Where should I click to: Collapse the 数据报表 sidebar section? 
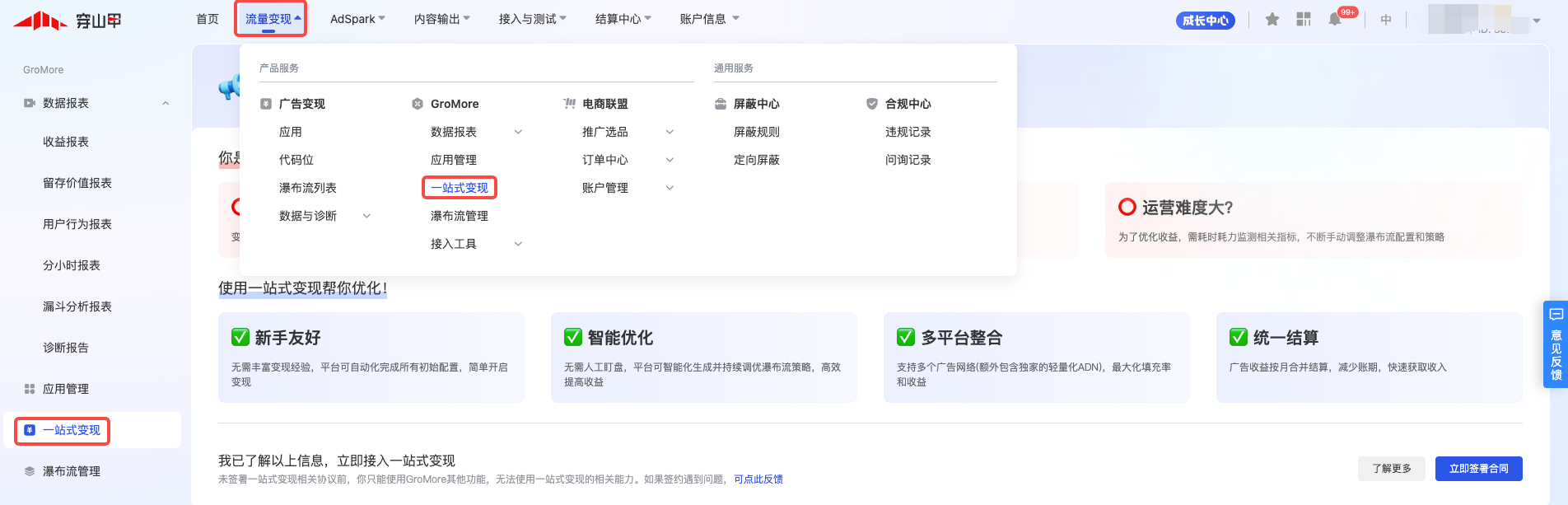(x=166, y=103)
